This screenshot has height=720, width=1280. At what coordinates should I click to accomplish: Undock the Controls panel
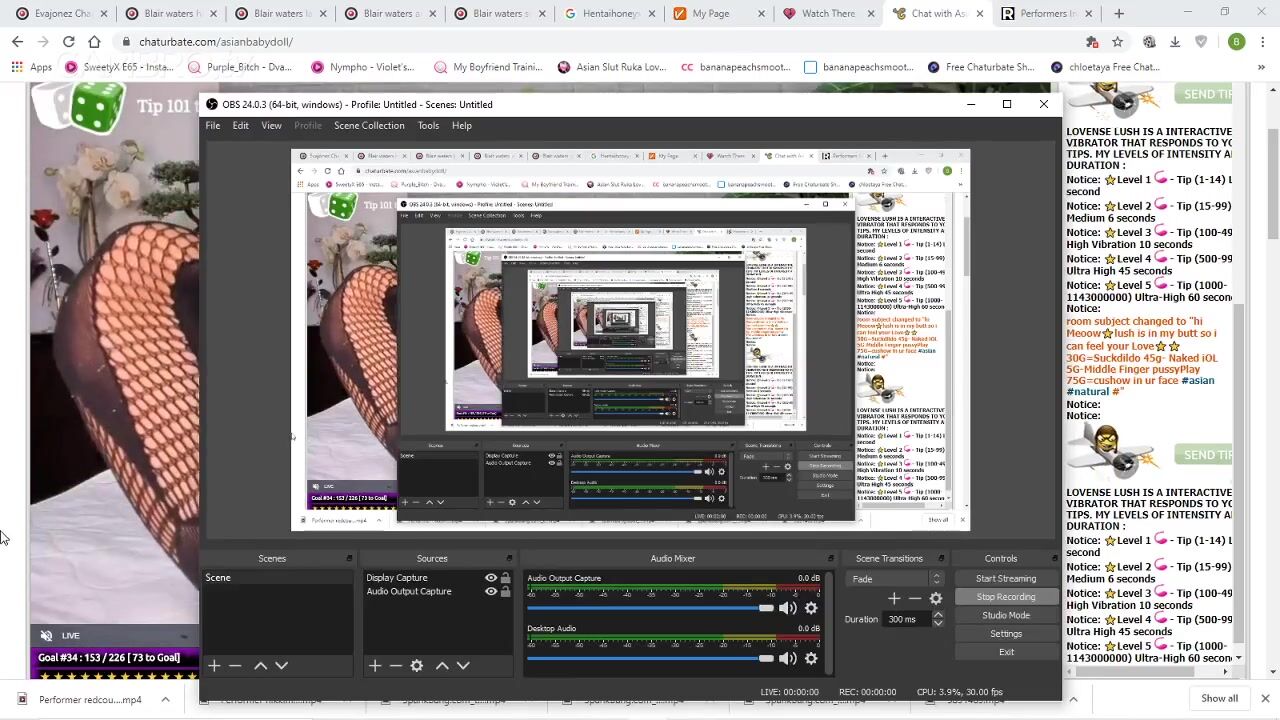click(x=1054, y=558)
